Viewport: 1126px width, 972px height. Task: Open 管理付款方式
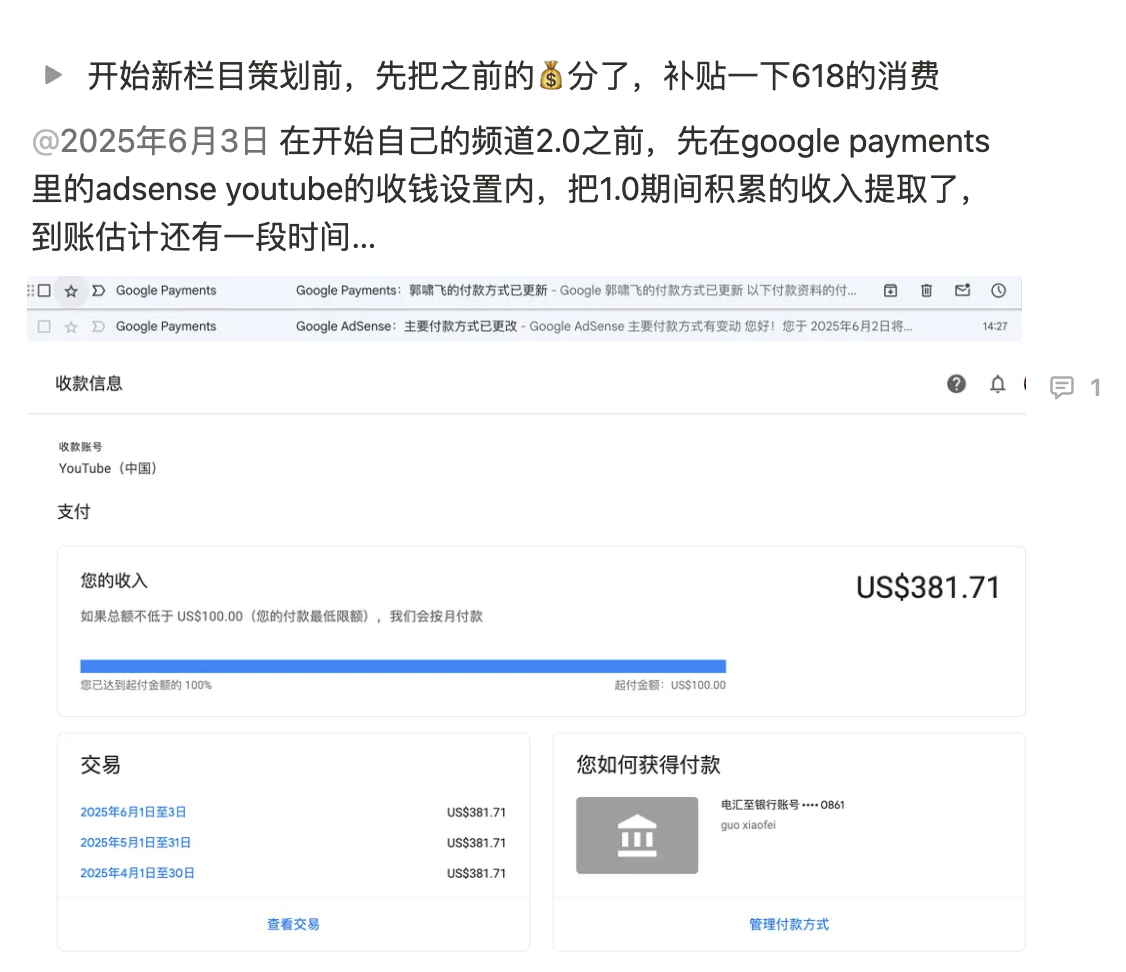coord(789,924)
